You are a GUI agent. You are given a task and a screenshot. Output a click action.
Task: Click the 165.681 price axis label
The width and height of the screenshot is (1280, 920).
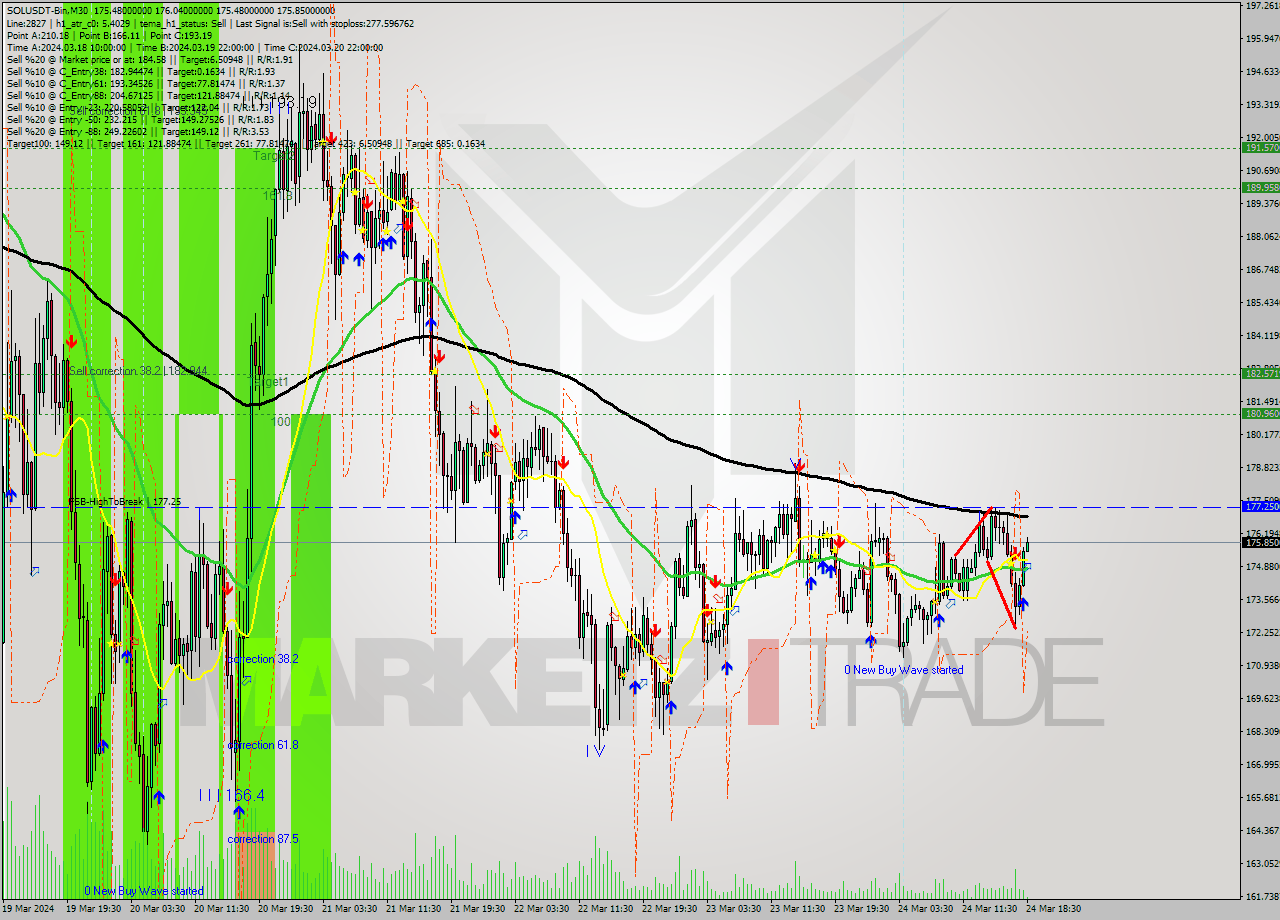(1263, 798)
